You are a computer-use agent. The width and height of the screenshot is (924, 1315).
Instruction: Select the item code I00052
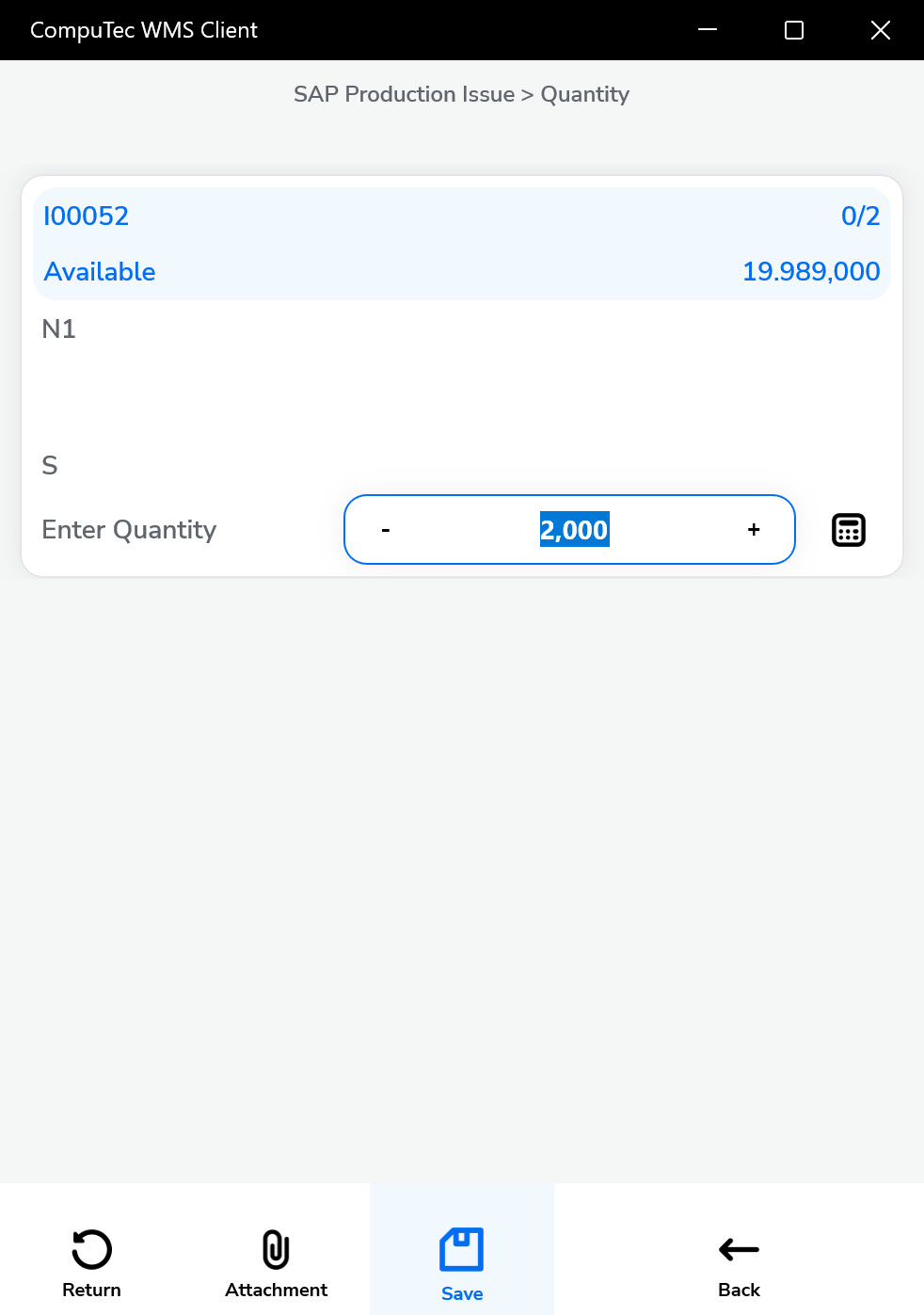click(86, 216)
